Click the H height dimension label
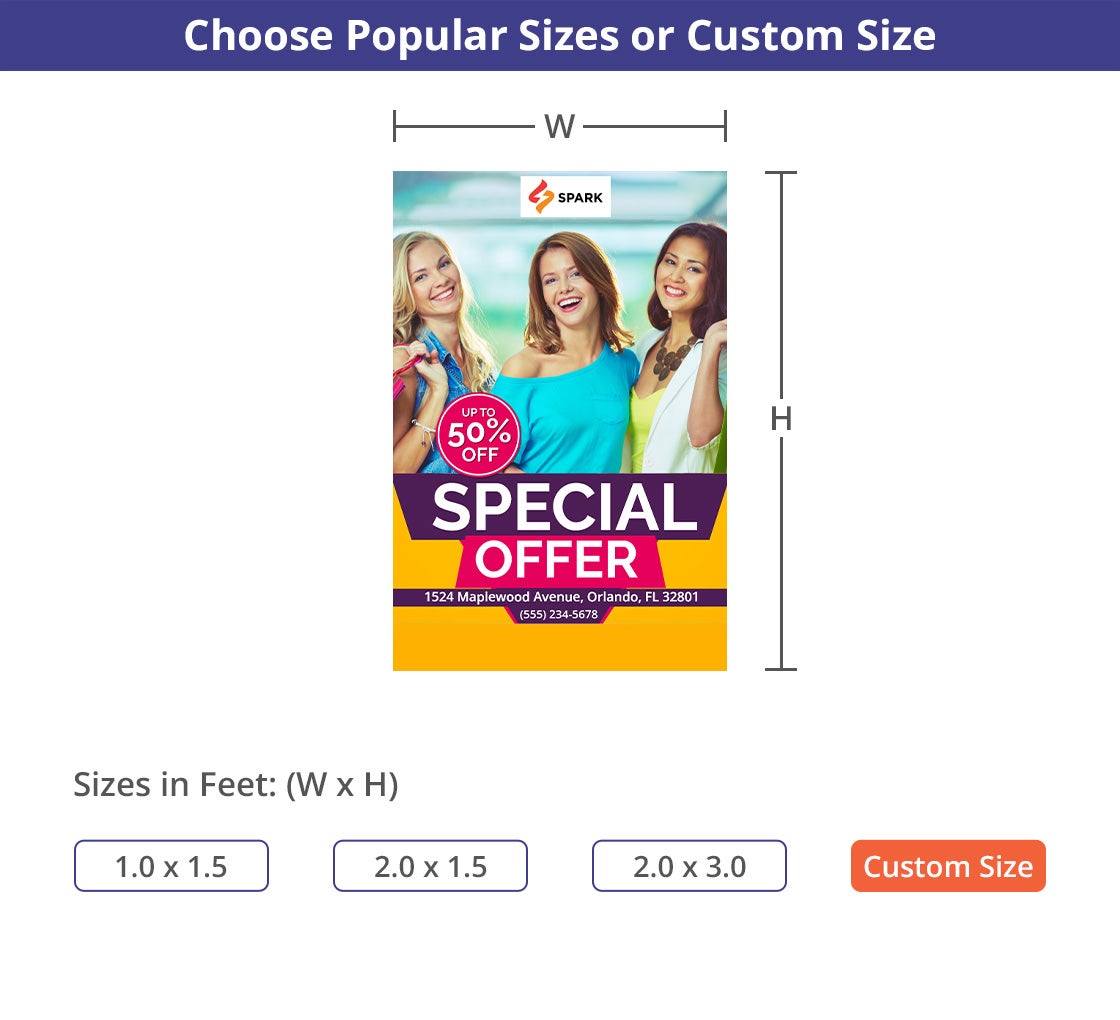This screenshot has height=1020, width=1120. tap(781, 420)
